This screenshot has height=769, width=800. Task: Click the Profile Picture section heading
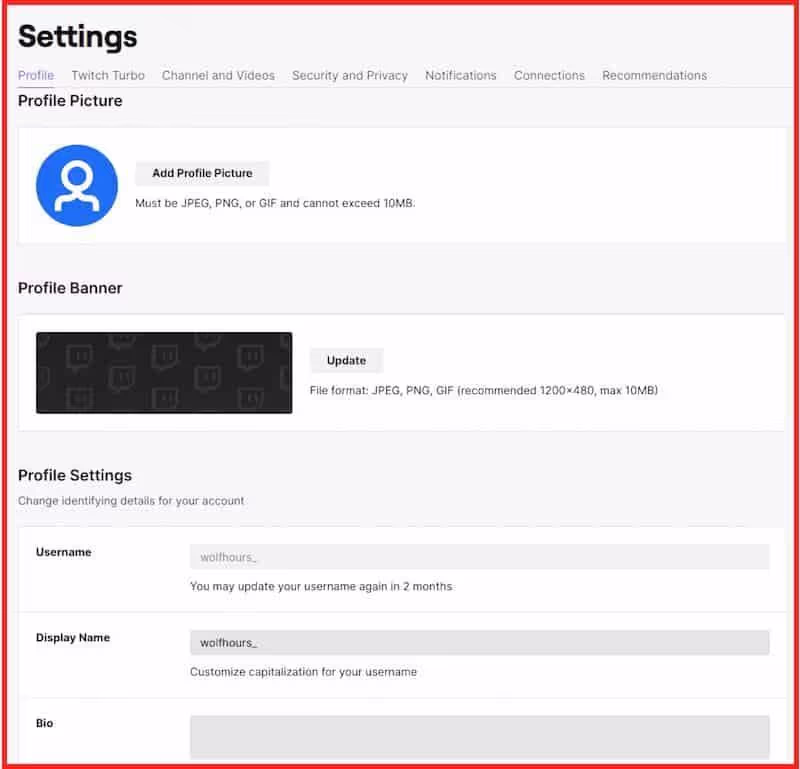(70, 101)
